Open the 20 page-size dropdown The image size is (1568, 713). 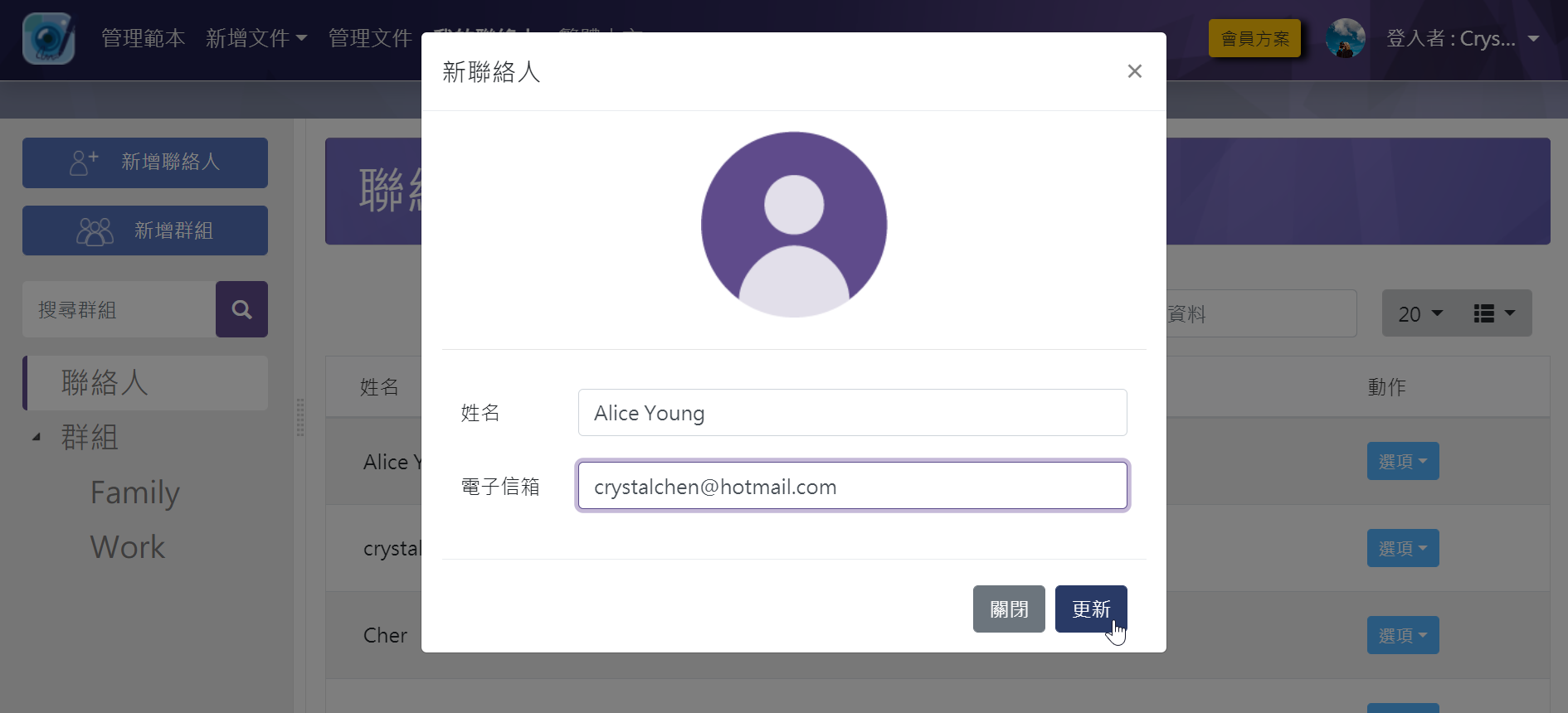[1420, 313]
